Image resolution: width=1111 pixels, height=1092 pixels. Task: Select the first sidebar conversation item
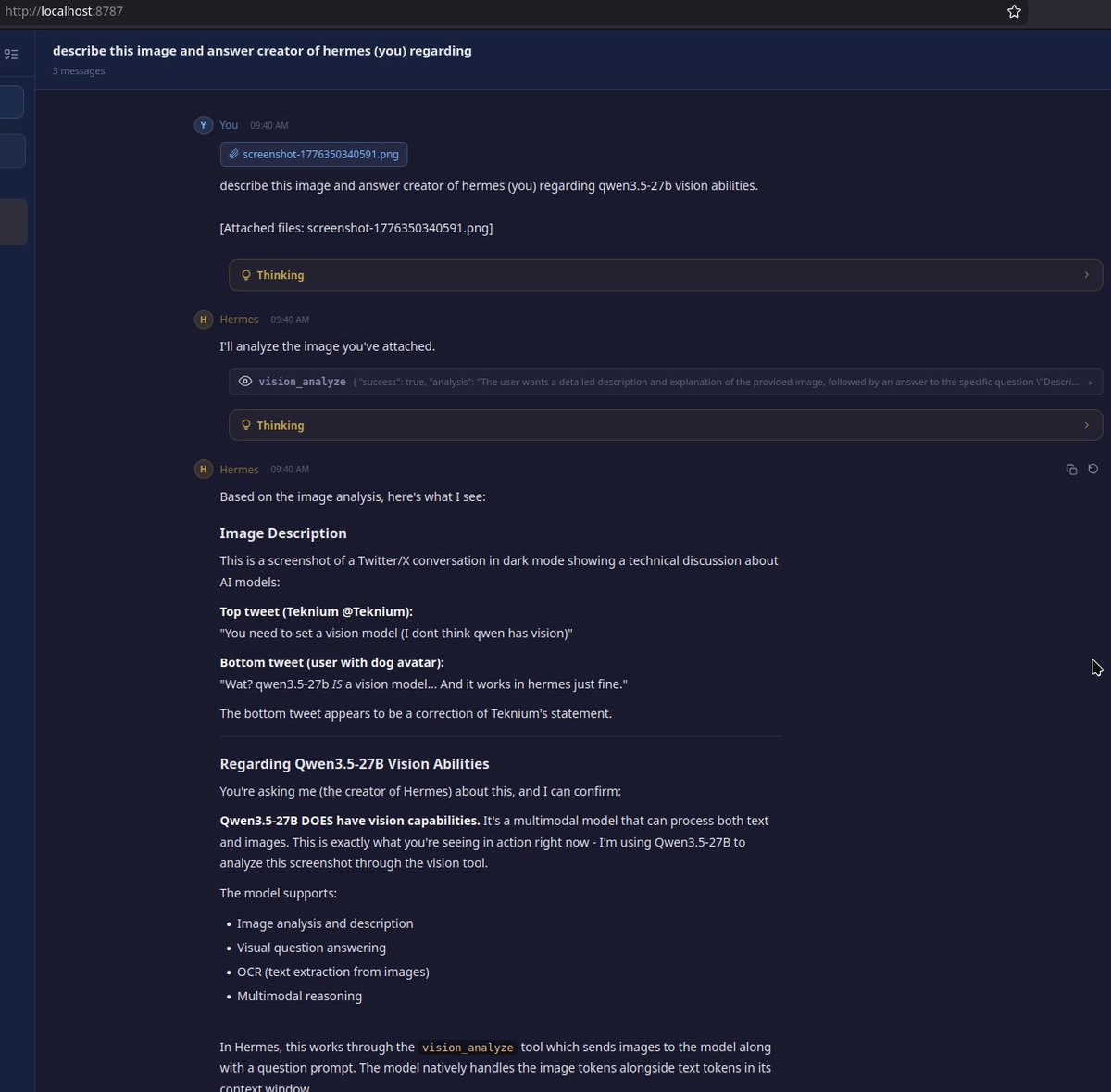(12, 102)
